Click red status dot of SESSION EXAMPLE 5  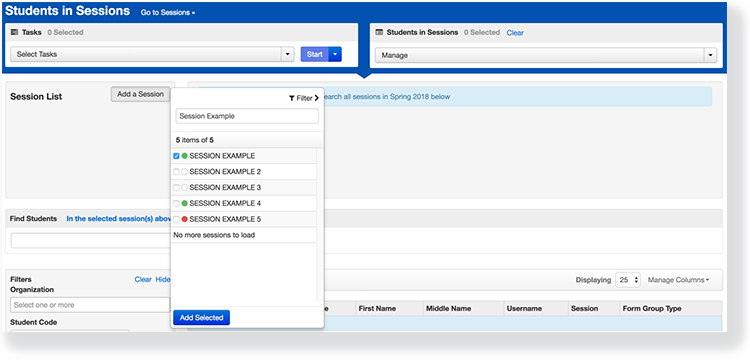click(185, 219)
